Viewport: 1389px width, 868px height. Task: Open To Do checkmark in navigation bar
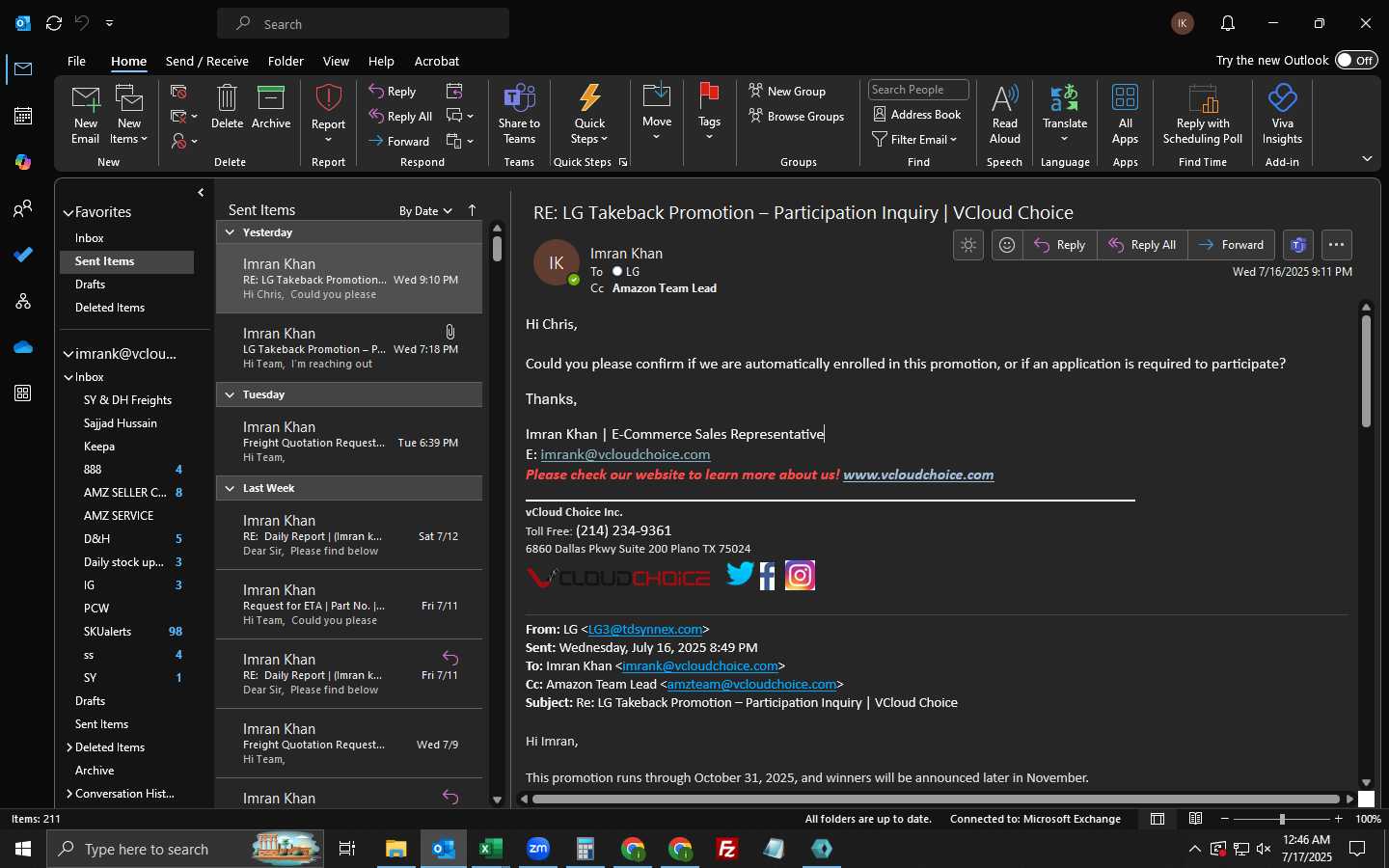23,255
